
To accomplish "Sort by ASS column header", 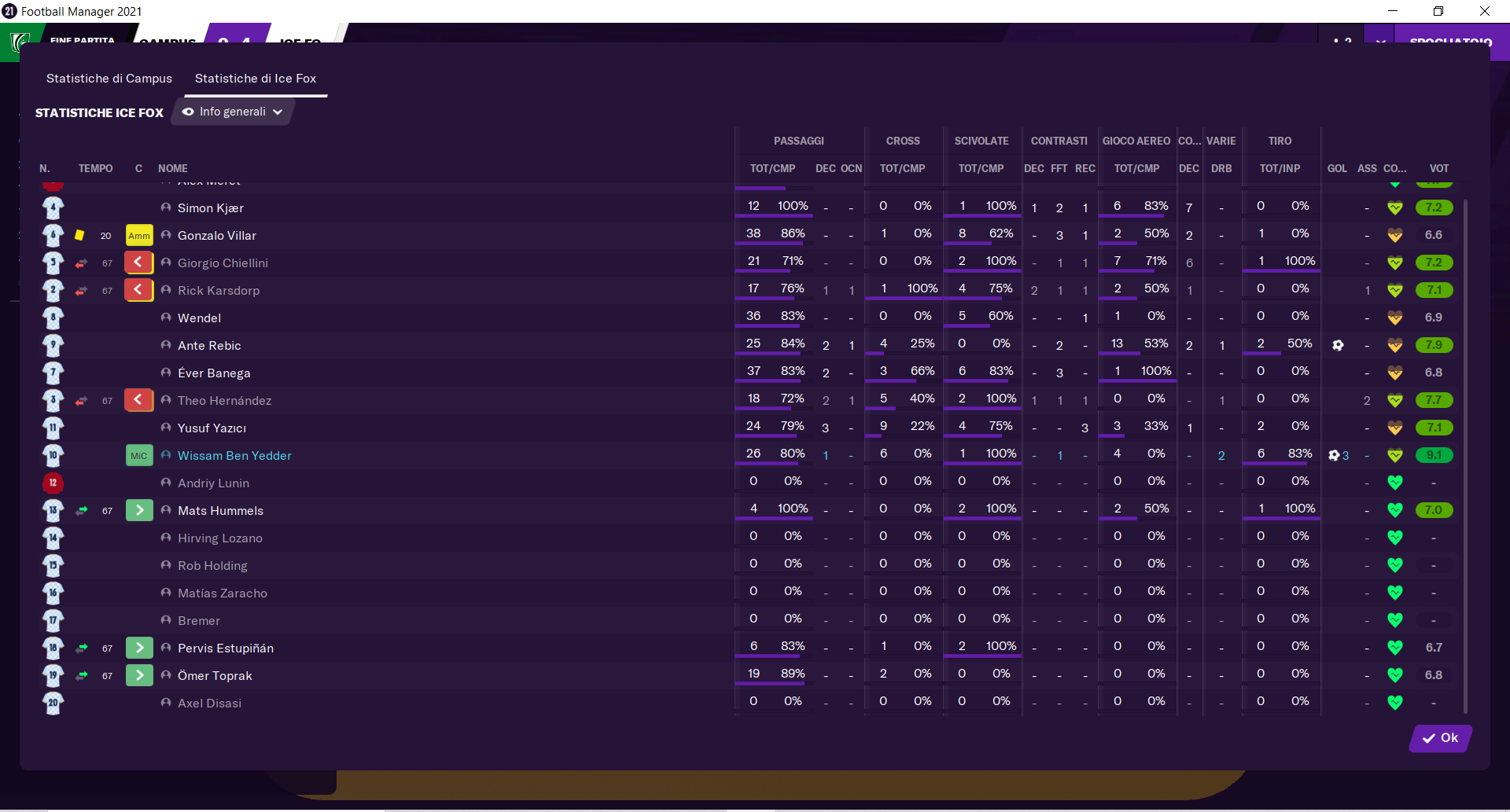I will point(1367,168).
